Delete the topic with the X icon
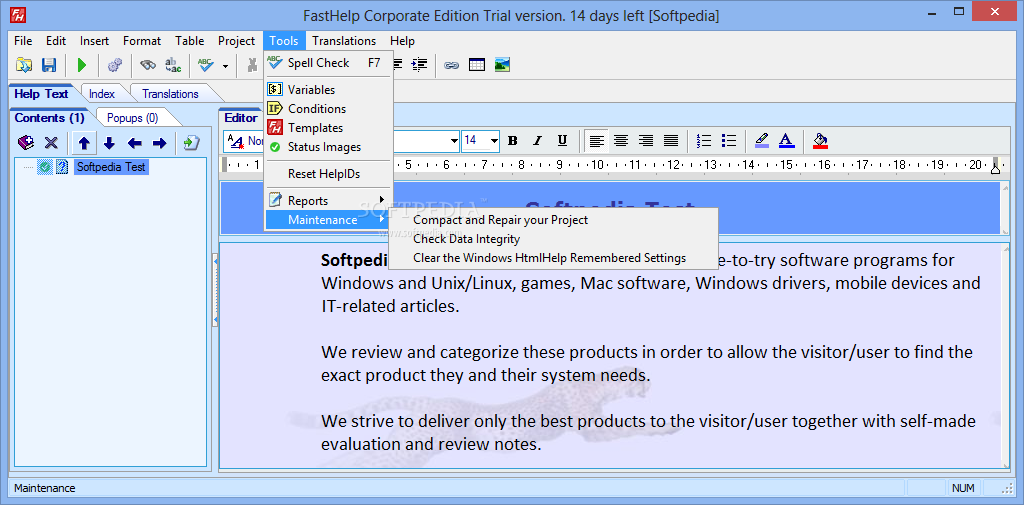Viewport: 1024px width, 505px height. click(x=51, y=143)
